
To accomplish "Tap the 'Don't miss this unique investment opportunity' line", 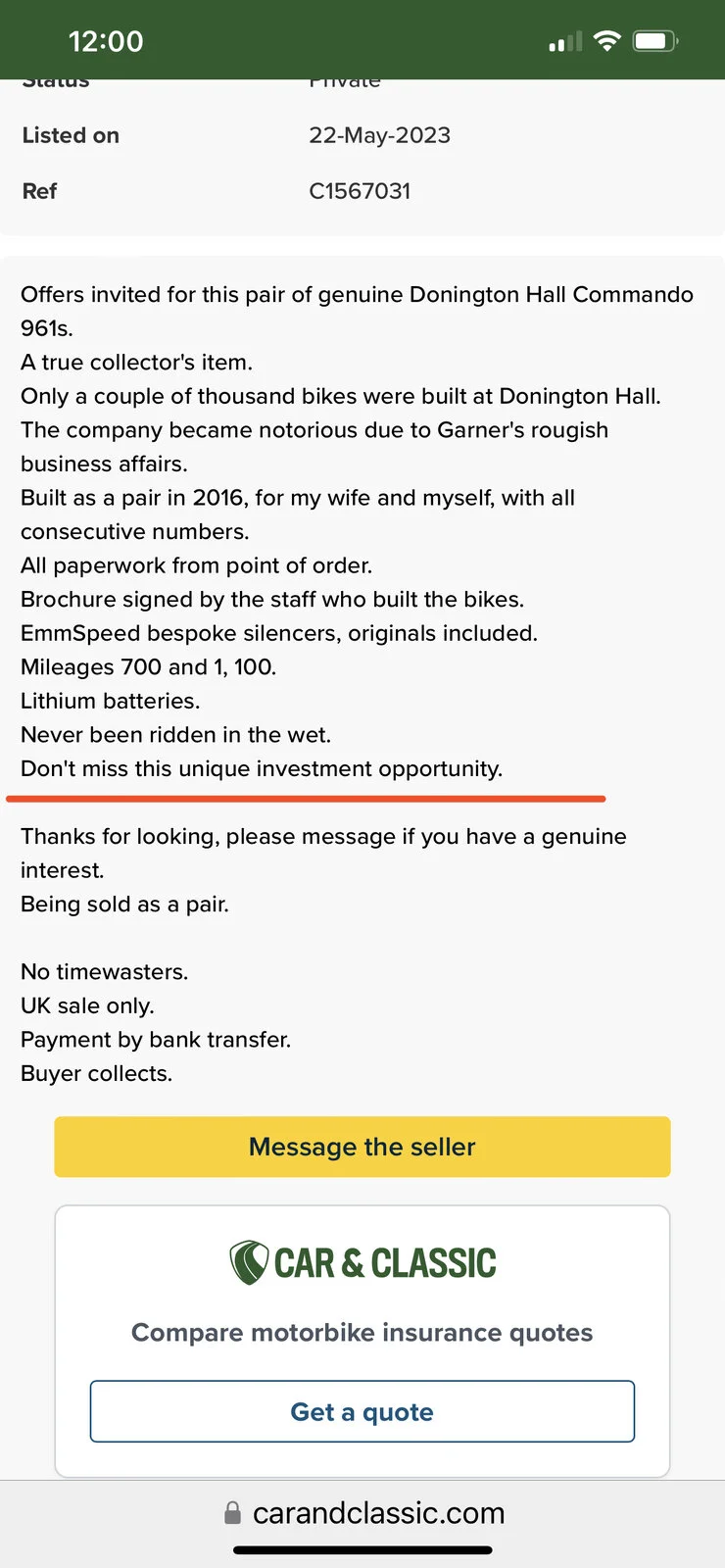I will click(x=262, y=768).
